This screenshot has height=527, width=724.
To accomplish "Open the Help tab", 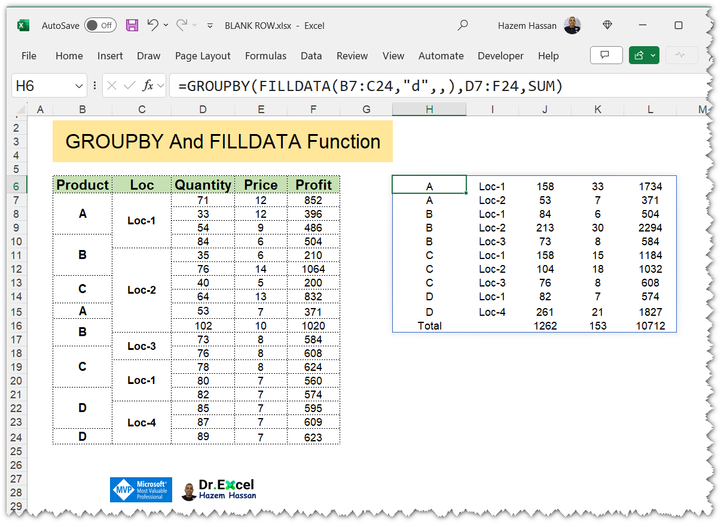I will 548,56.
